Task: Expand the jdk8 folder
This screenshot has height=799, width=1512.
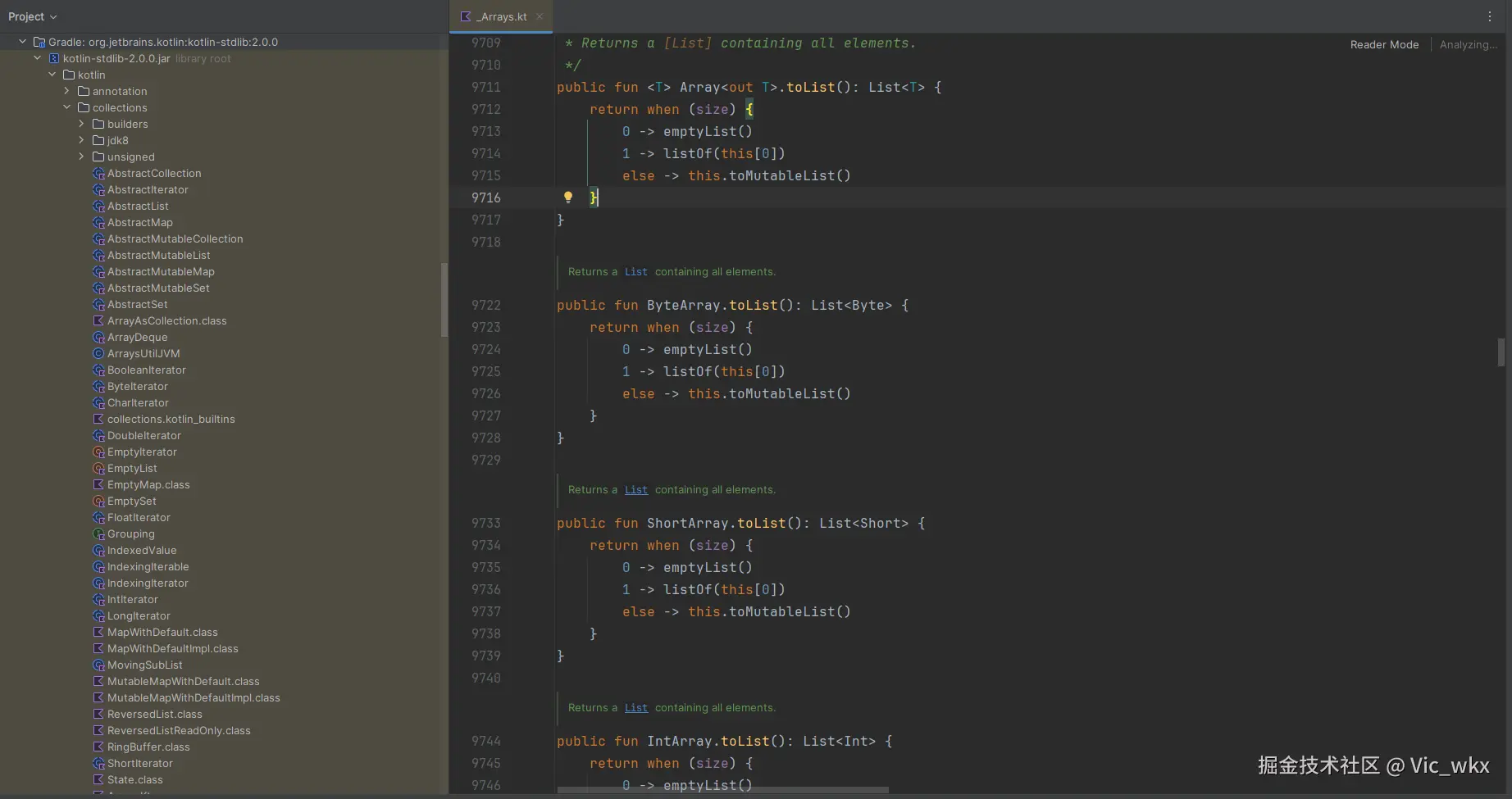Action: point(81,140)
